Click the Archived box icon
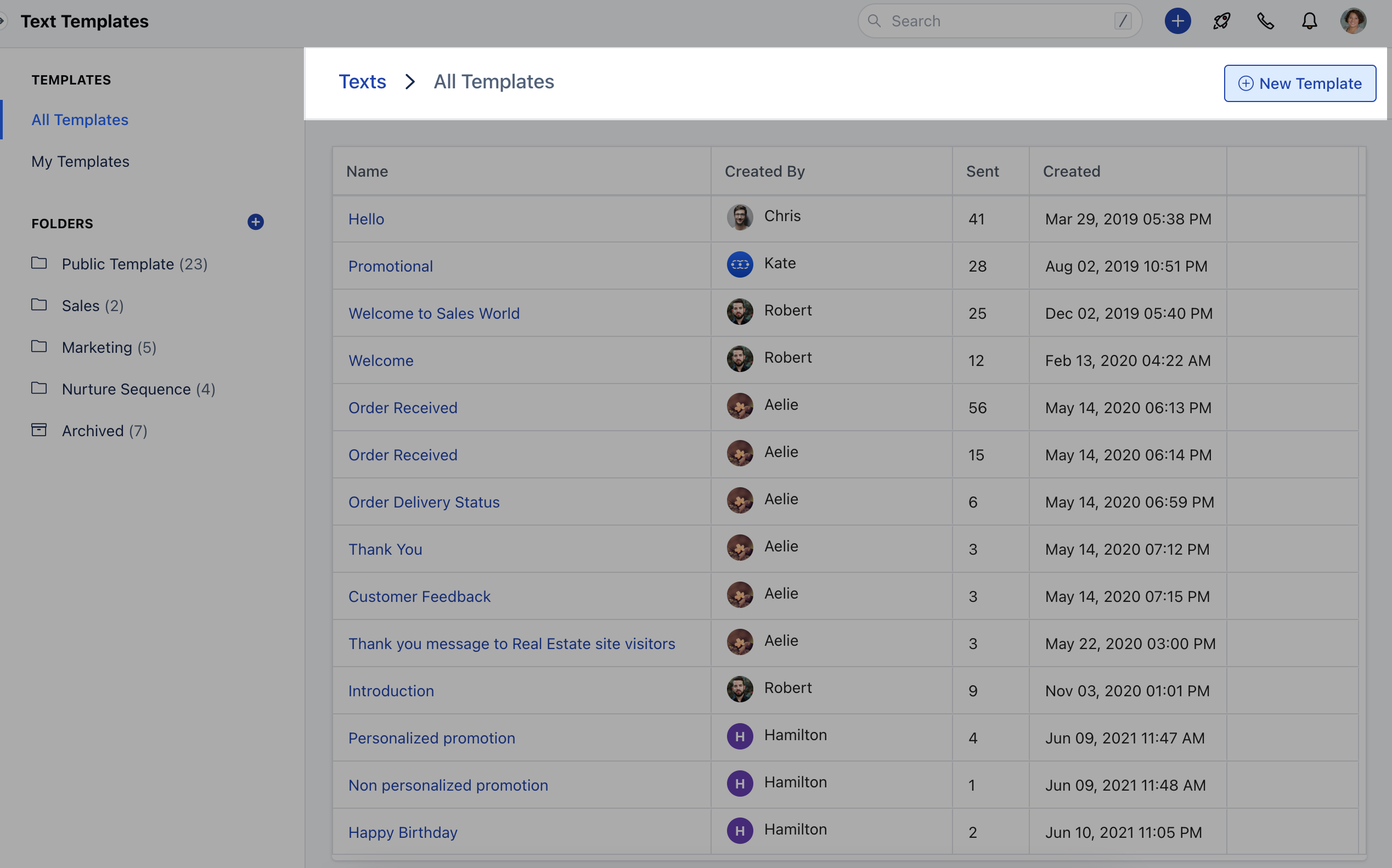Viewport: 1392px width, 868px height. coord(39,430)
